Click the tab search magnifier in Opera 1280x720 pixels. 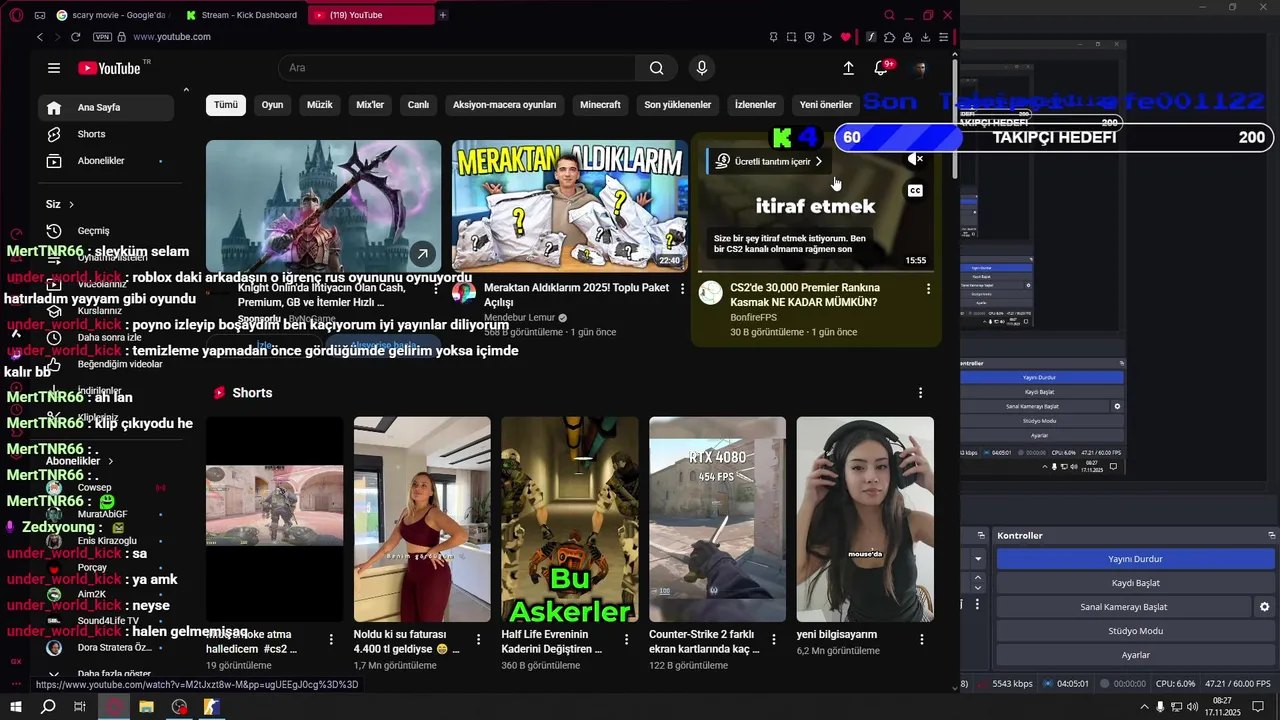(x=889, y=15)
